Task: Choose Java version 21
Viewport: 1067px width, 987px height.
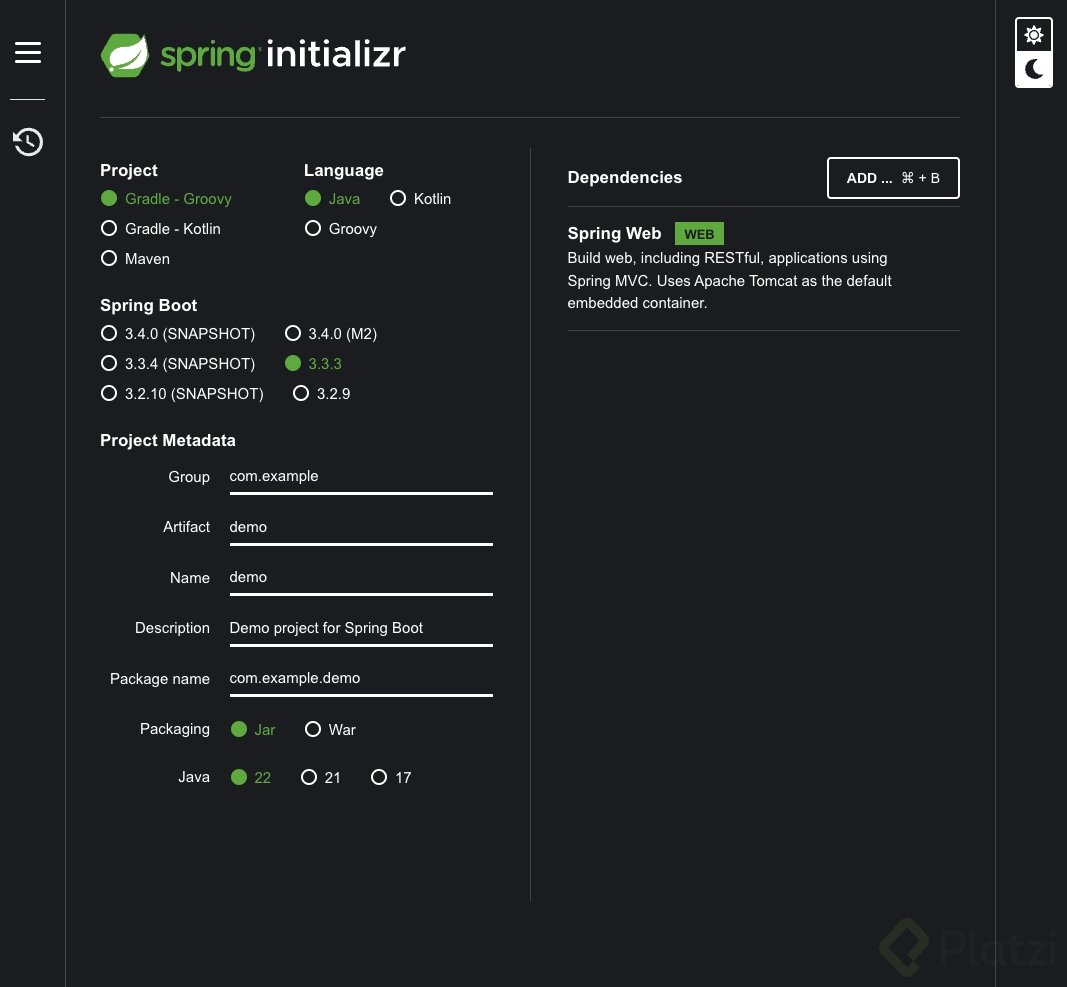Action: (x=321, y=777)
